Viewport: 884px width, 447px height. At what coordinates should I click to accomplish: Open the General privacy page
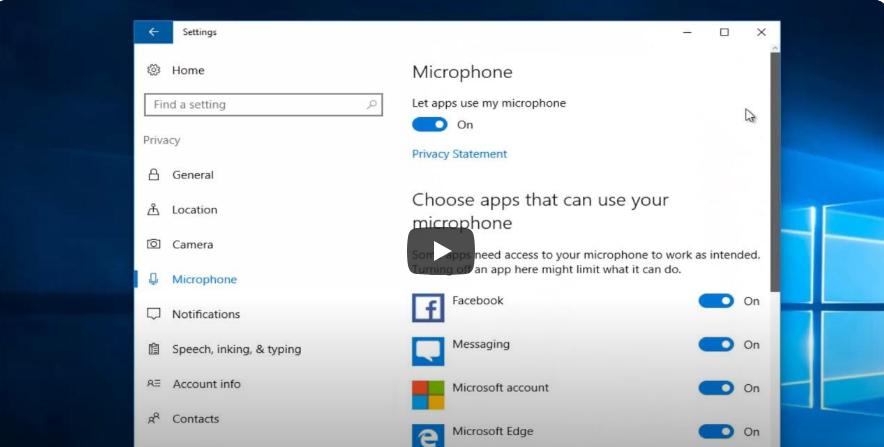click(x=193, y=175)
